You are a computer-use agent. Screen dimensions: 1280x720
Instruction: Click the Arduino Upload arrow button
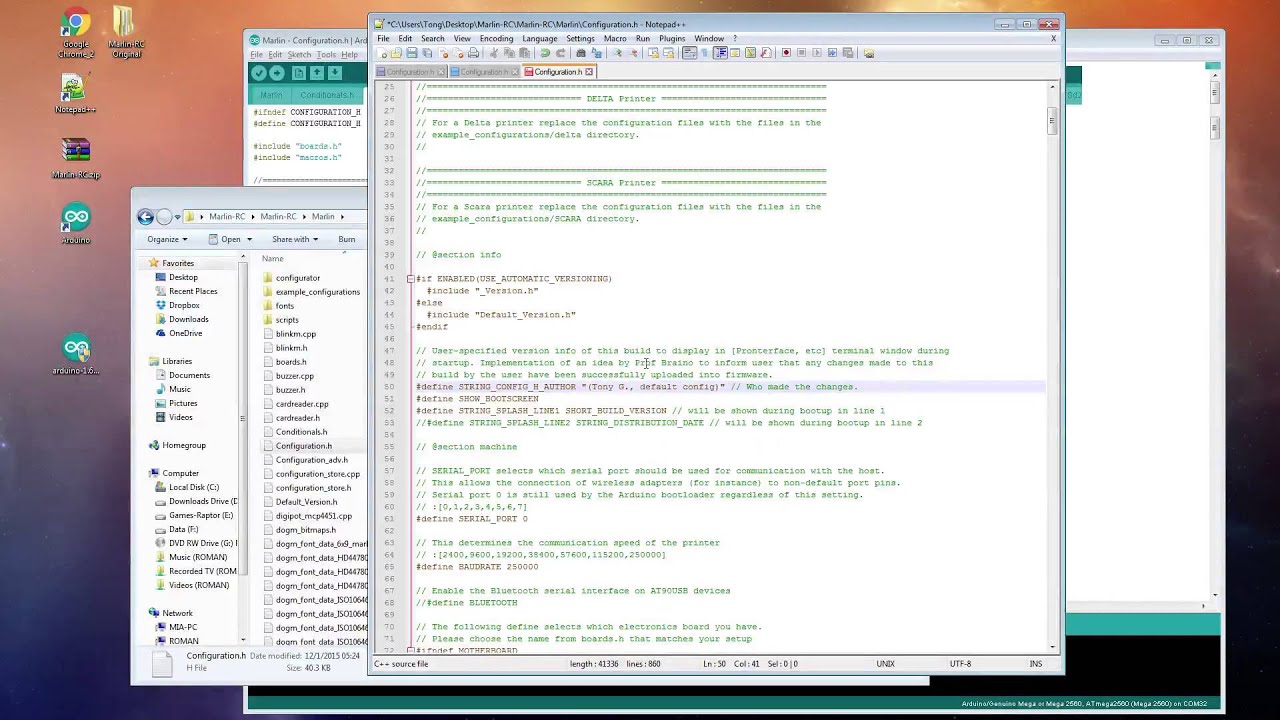point(277,73)
